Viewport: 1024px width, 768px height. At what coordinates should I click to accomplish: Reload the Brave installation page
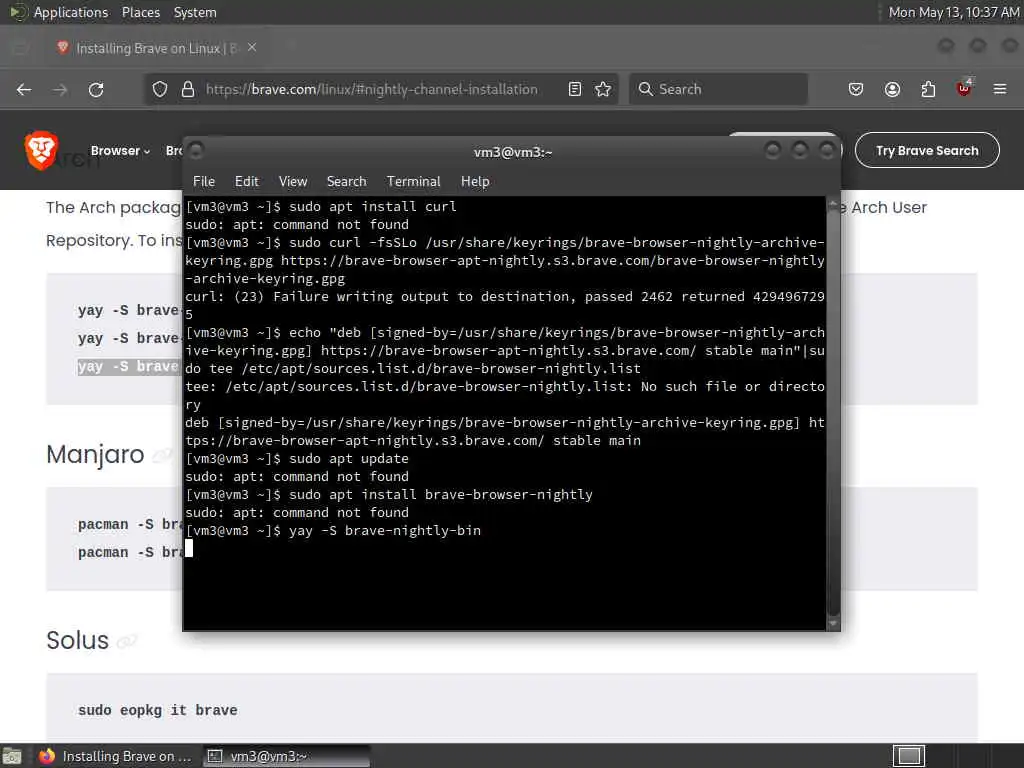click(96, 89)
